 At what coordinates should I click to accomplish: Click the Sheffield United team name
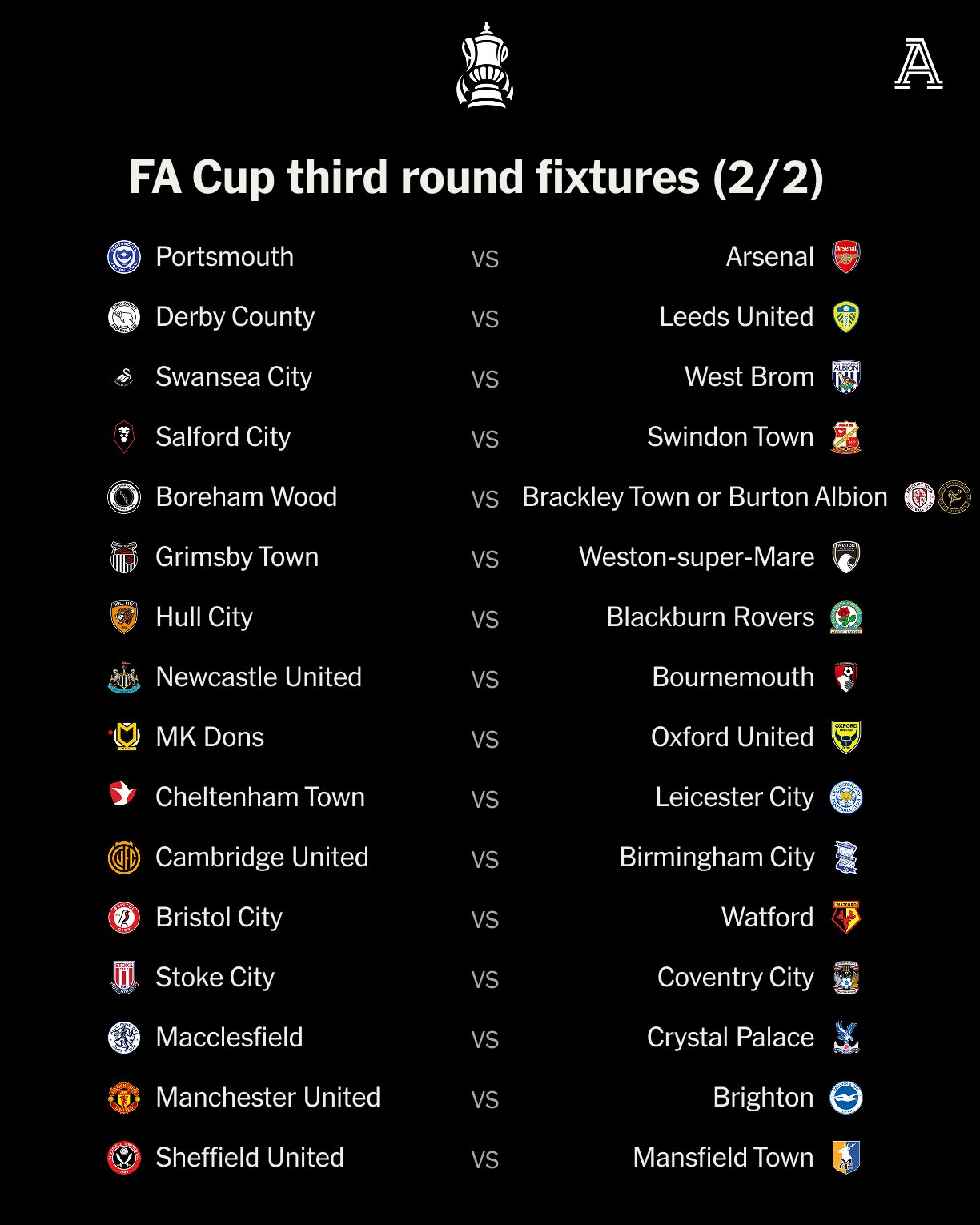250,1158
